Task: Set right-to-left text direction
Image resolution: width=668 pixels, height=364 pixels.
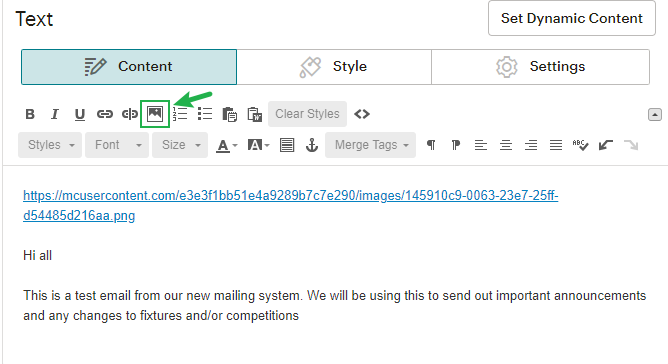Action: 456,145
